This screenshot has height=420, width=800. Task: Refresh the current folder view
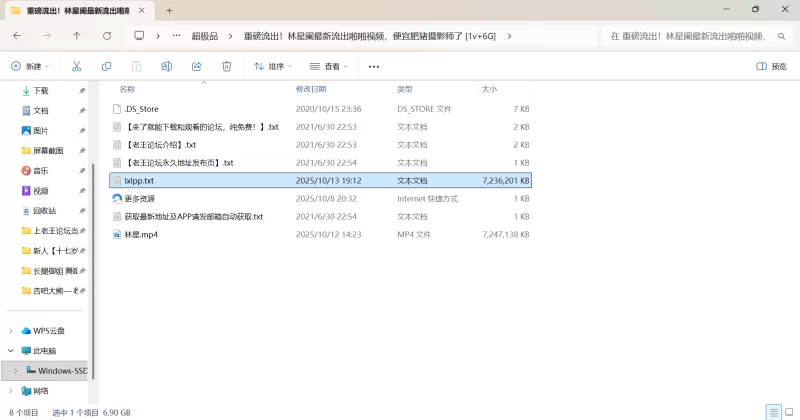pos(107,35)
